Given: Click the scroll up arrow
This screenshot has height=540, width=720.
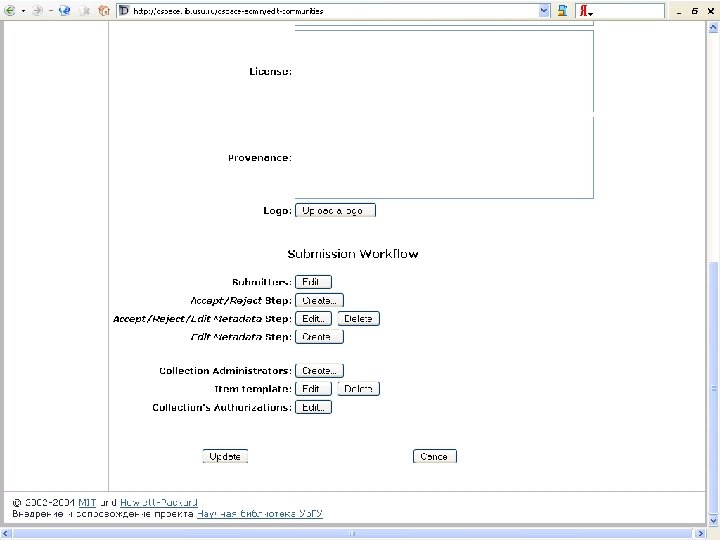Looking at the screenshot, I should [x=713, y=28].
